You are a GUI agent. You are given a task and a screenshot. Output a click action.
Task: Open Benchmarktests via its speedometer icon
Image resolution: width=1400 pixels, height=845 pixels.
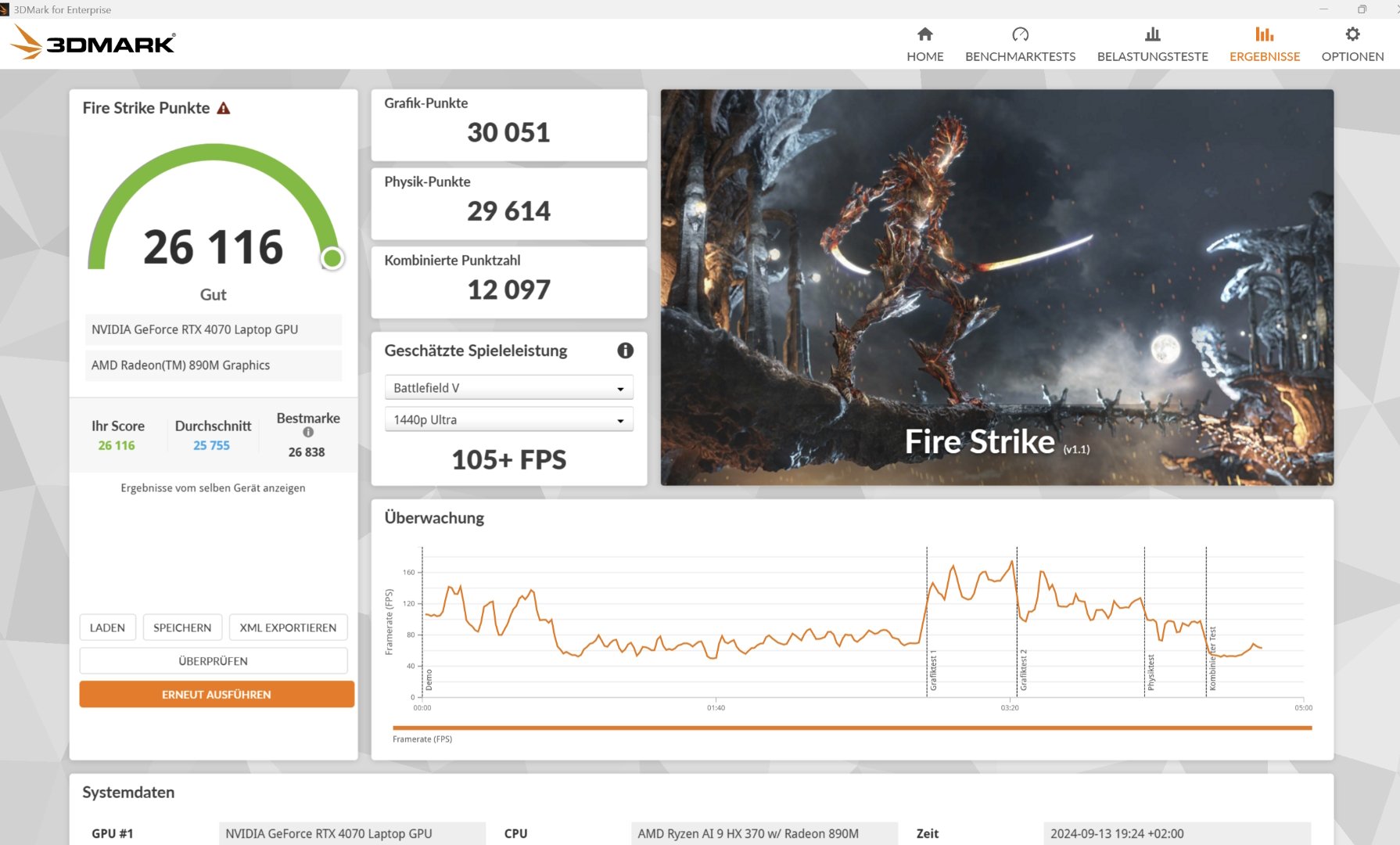(x=1020, y=34)
